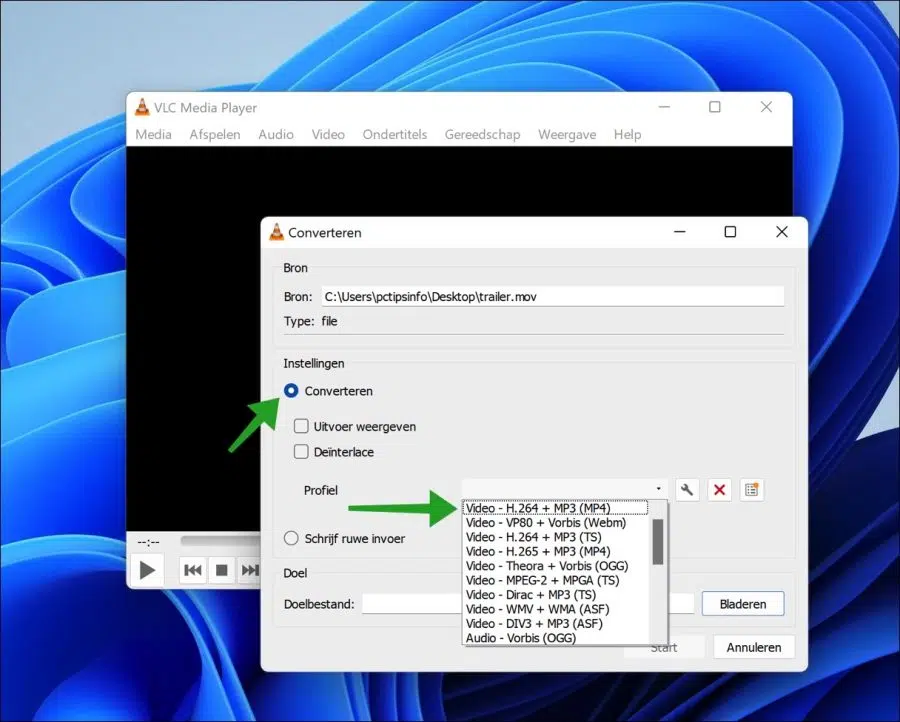This screenshot has height=722, width=900.
Task: Open the Weergave menu
Action: tap(567, 134)
